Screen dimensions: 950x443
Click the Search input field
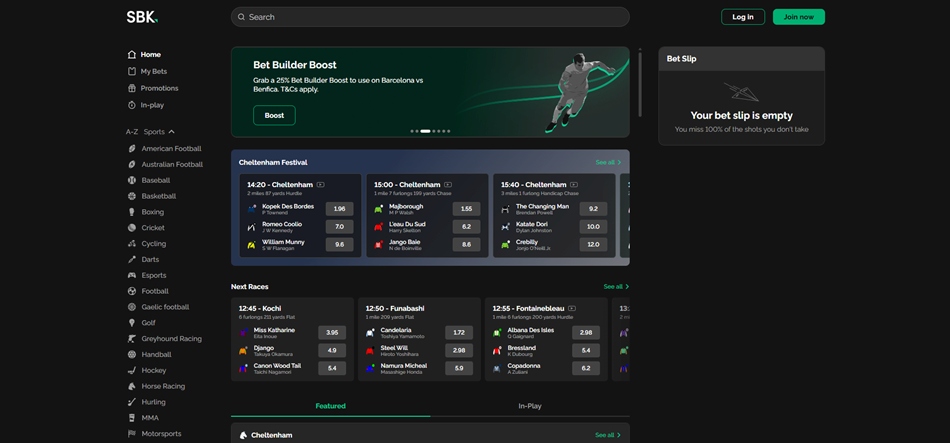pos(430,17)
